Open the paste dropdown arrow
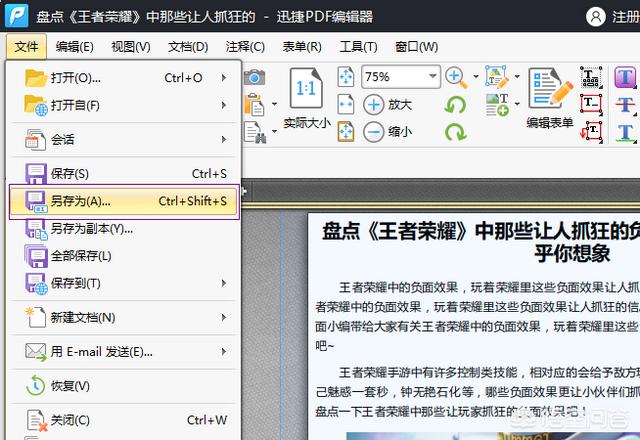This screenshot has width=640, height=440. coord(274,104)
